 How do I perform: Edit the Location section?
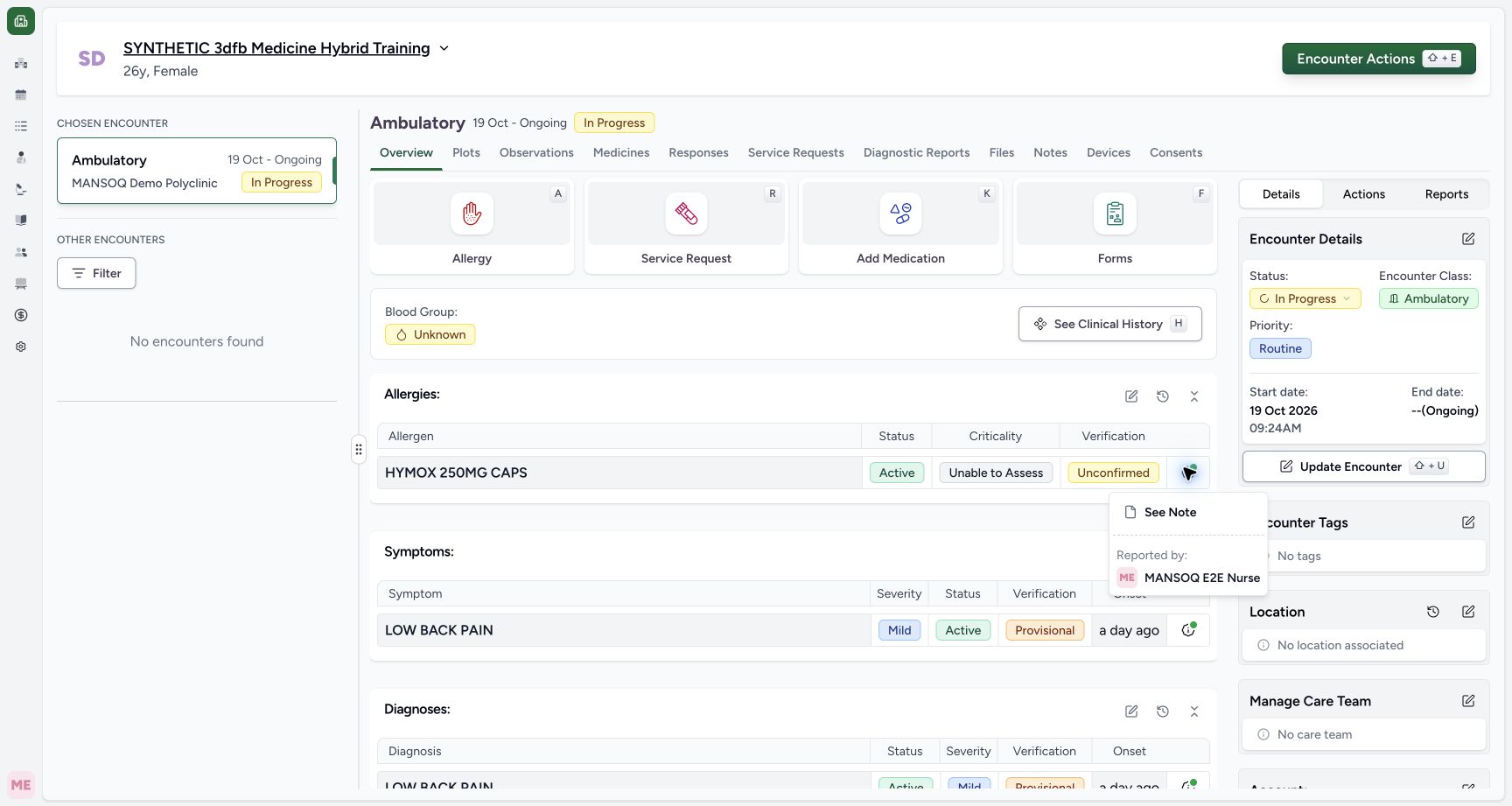tap(1468, 612)
